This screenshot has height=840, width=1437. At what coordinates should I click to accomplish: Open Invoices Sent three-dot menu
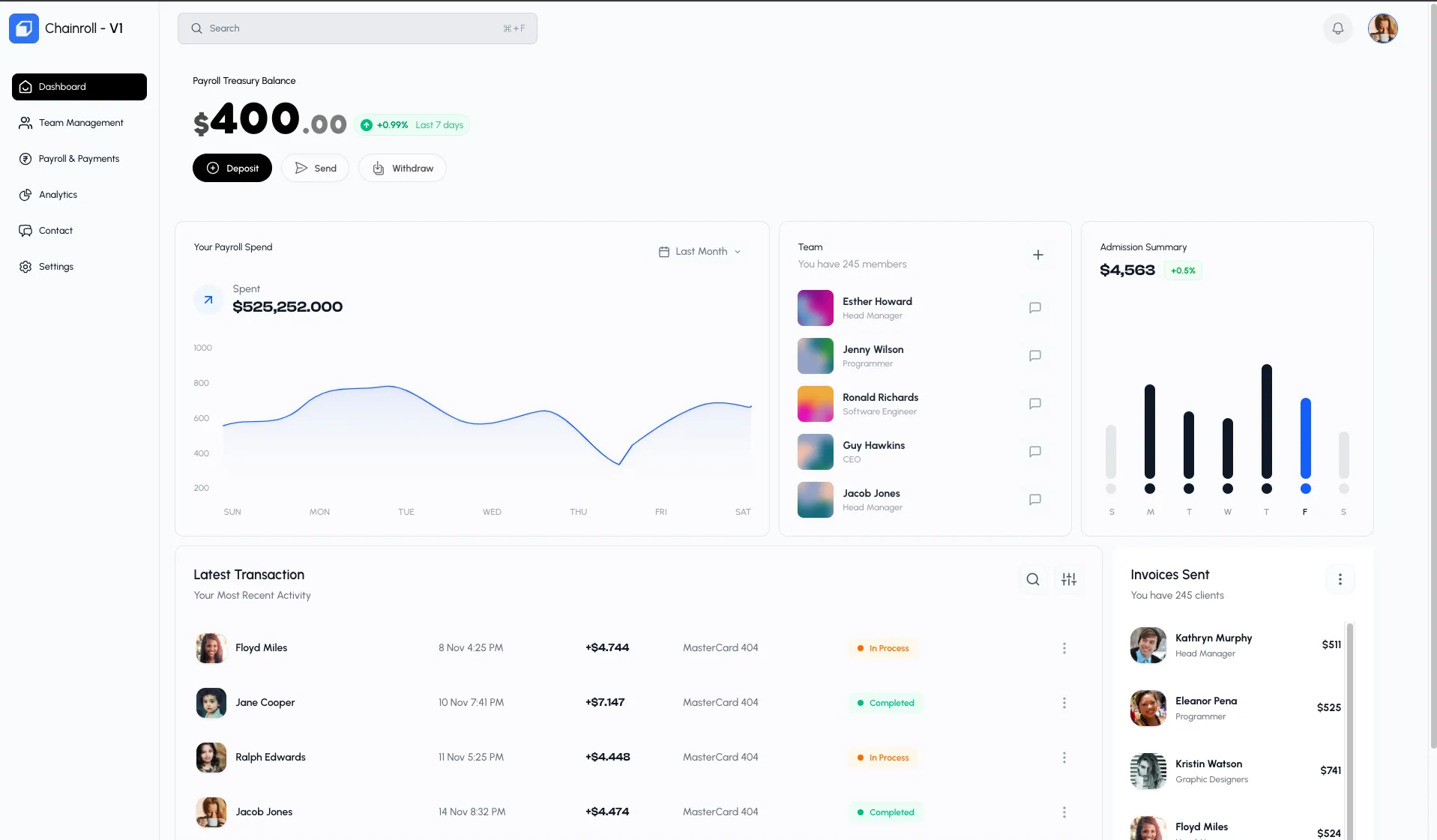tap(1340, 579)
